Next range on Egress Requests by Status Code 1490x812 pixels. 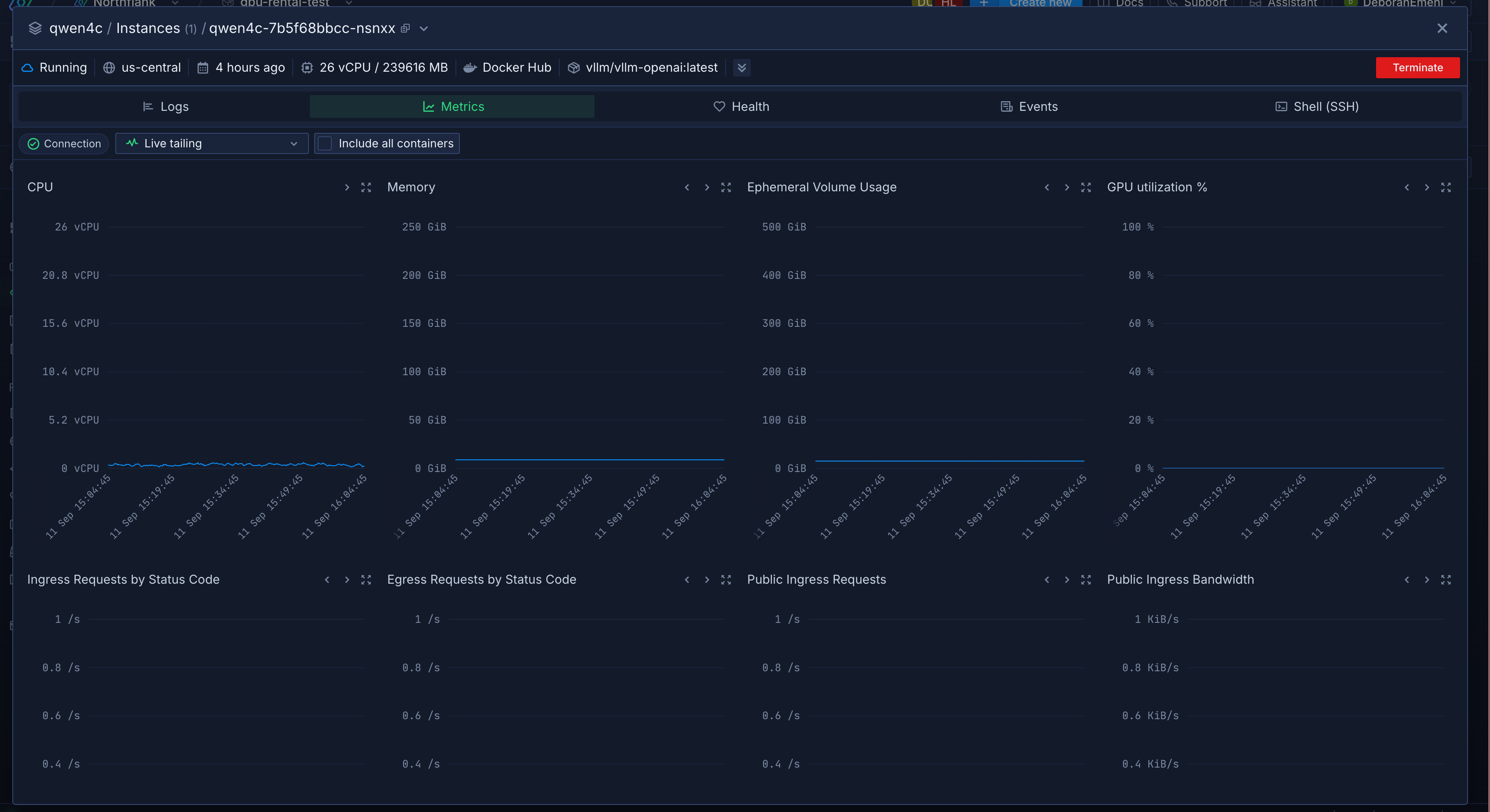(x=706, y=579)
